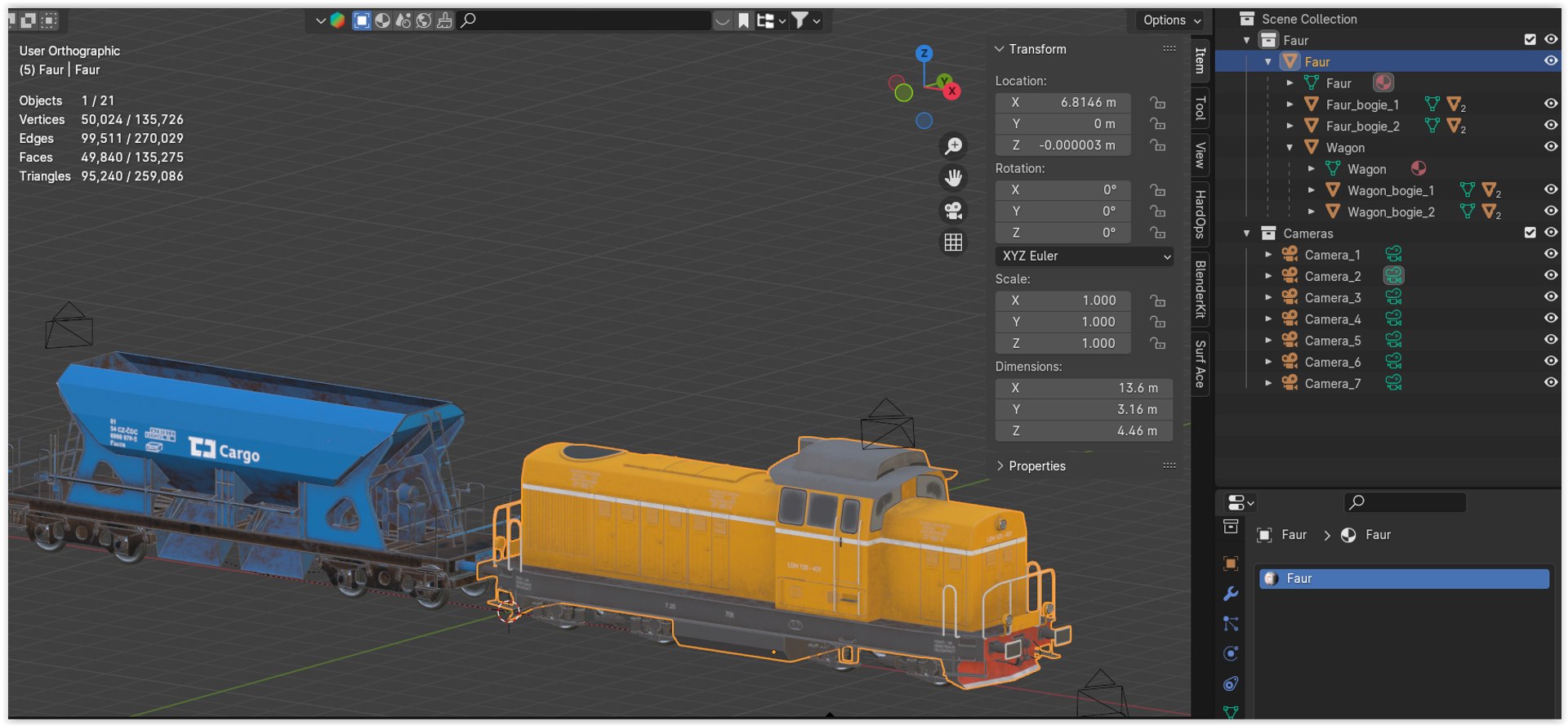Click the Dimensions Y value field
Screen dimensions: 1568x726
tap(1084, 410)
